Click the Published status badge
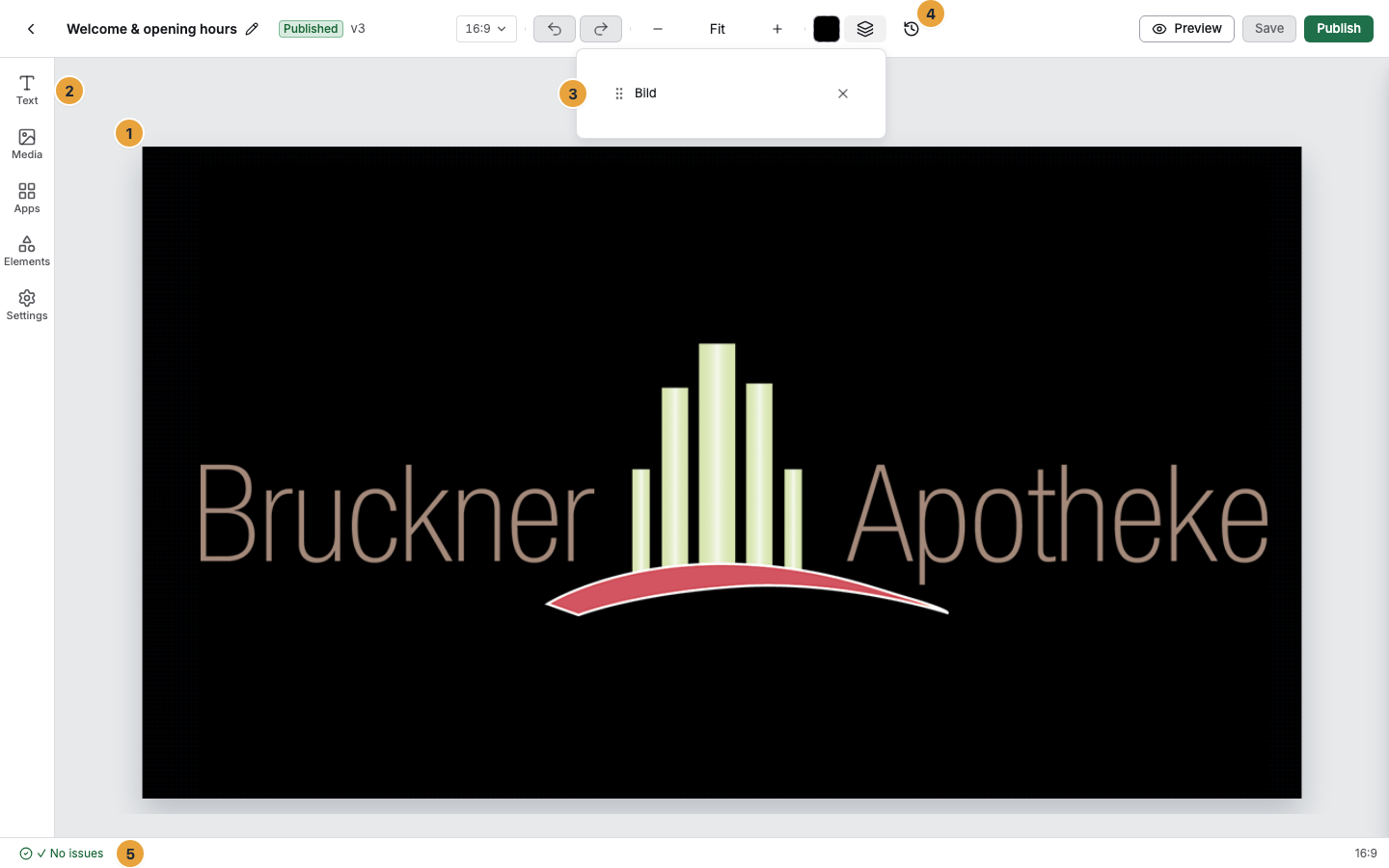Image resolution: width=1389 pixels, height=868 pixels. coord(311,29)
